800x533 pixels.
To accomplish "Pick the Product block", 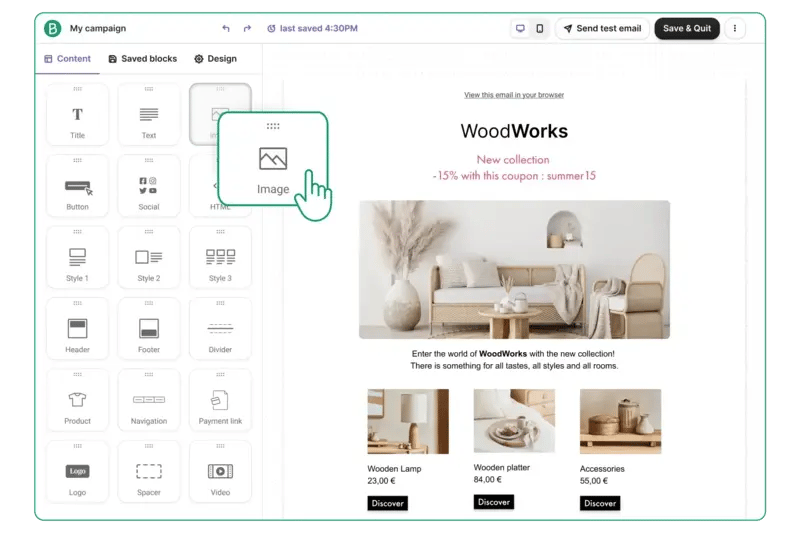I will 77,402.
